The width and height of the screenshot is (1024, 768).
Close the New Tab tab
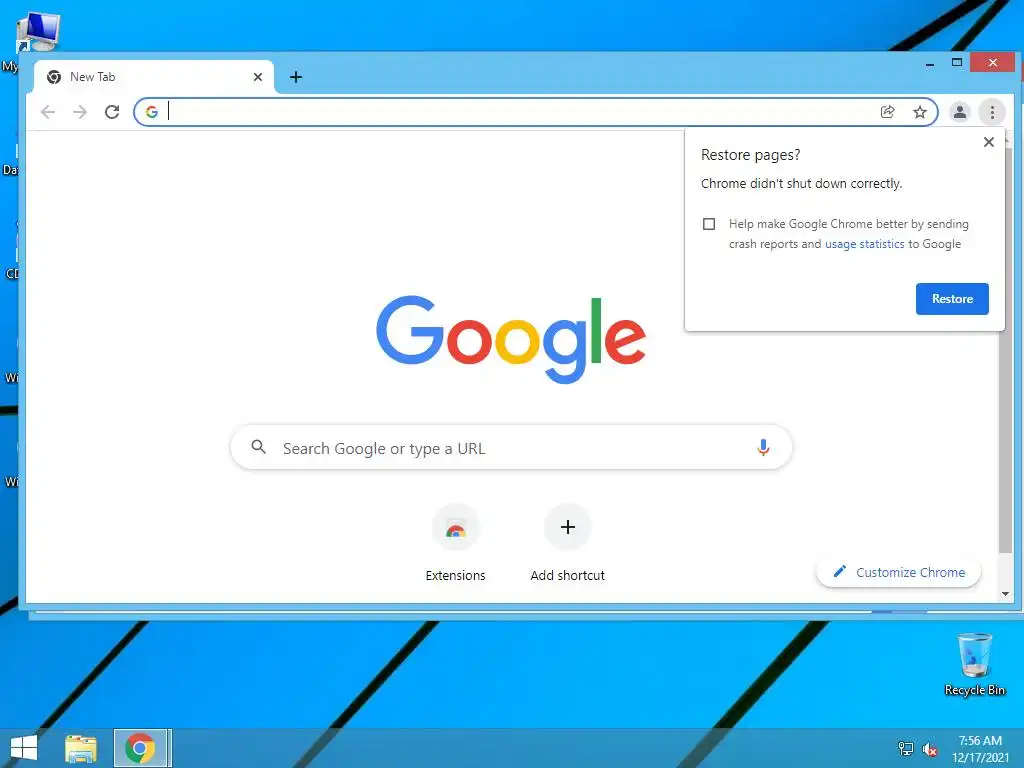tap(258, 77)
